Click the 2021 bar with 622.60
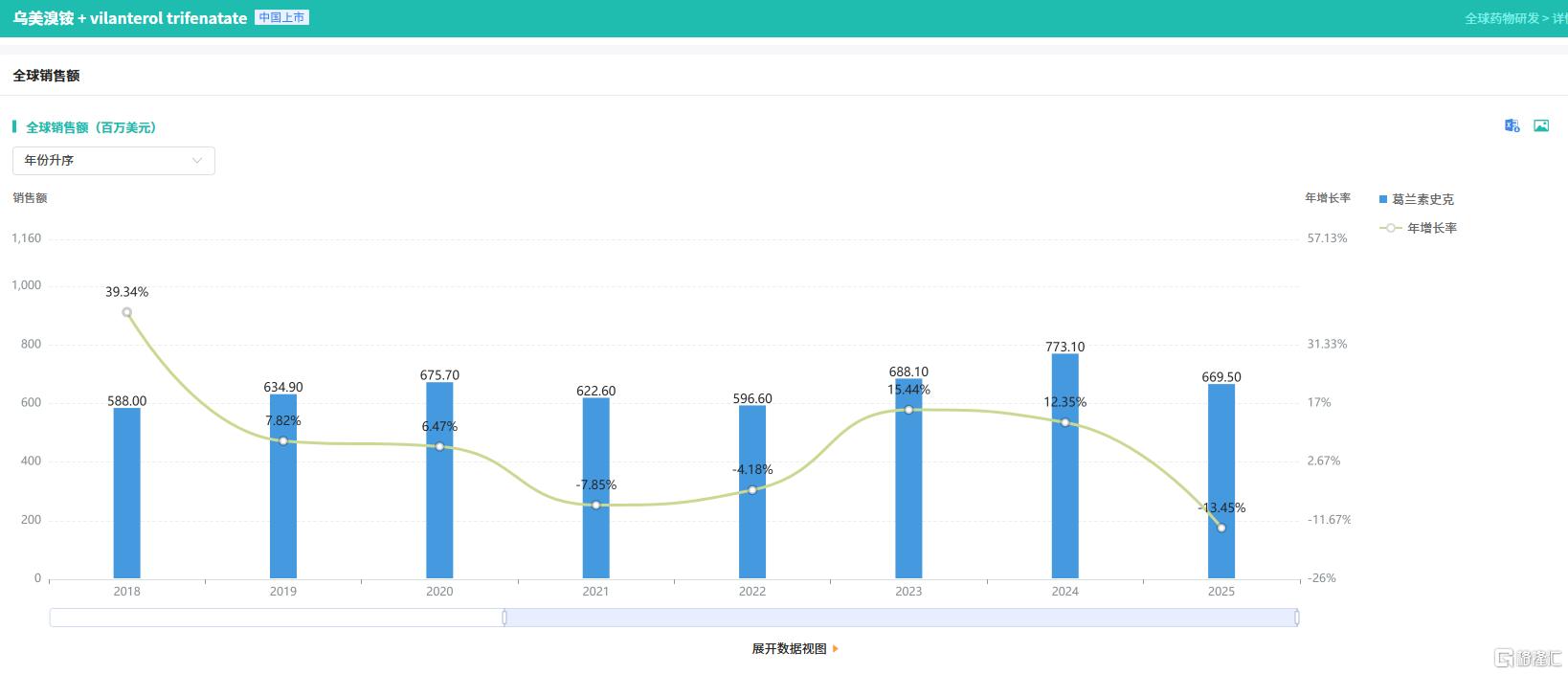 point(595,488)
